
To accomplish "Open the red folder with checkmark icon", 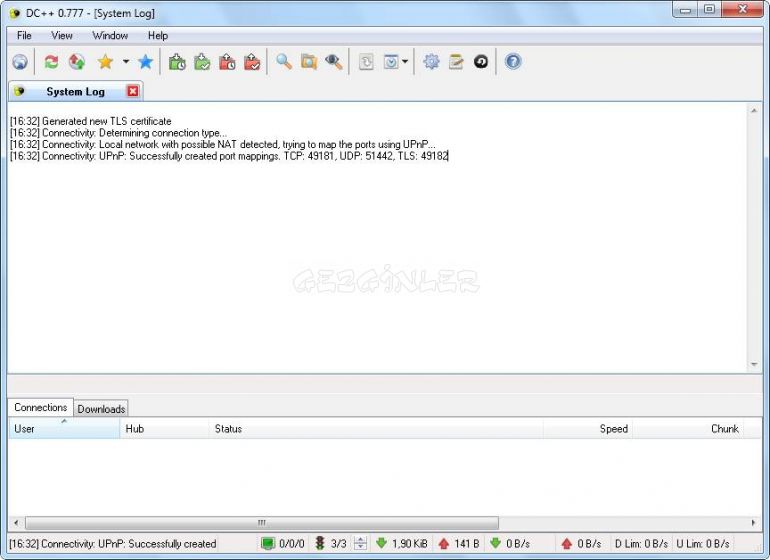I will coord(252,62).
